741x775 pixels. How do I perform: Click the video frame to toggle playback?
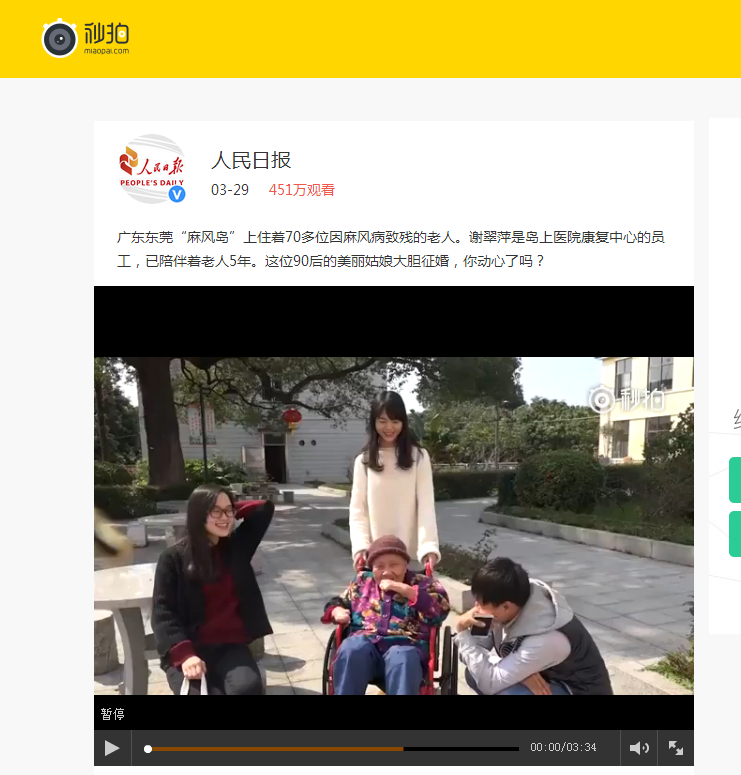pos(394,526)
